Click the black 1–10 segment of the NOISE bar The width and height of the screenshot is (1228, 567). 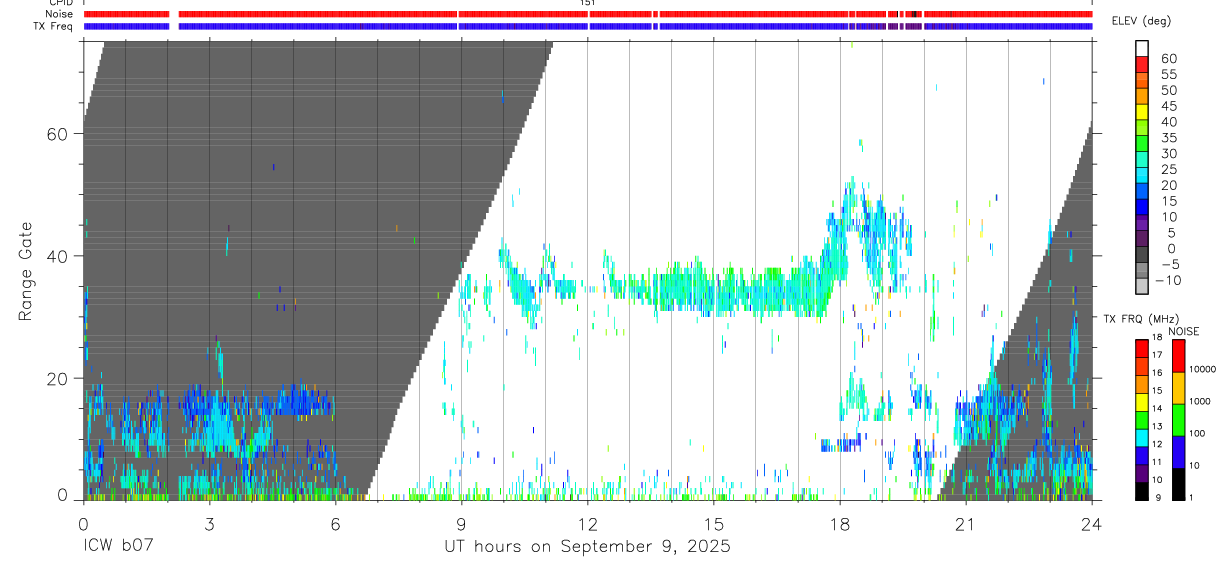[x=1179, y=483]
